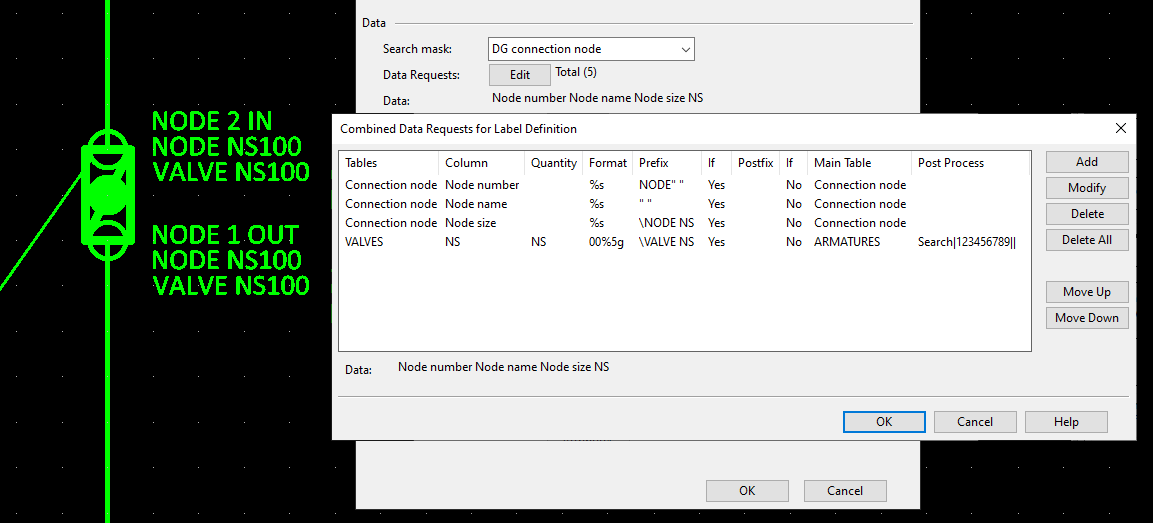Viewport: 1153px width, 523px height.
Task: Select the Node name row
Action: [476, 204]
